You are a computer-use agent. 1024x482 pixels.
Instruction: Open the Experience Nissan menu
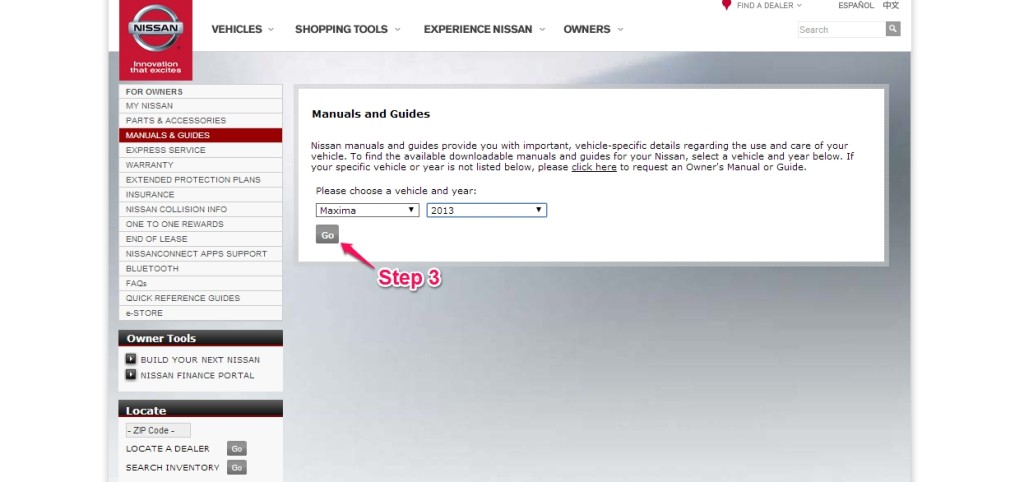(484, 29)
